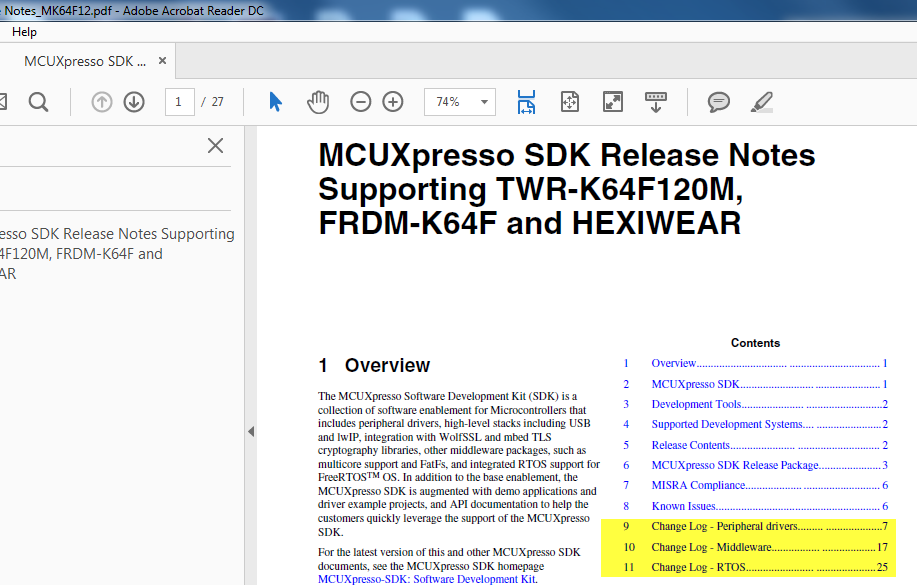Viewport: 917px width, 585px height.
Task: Zoom out with the minus button
Action: pos(360,102)
